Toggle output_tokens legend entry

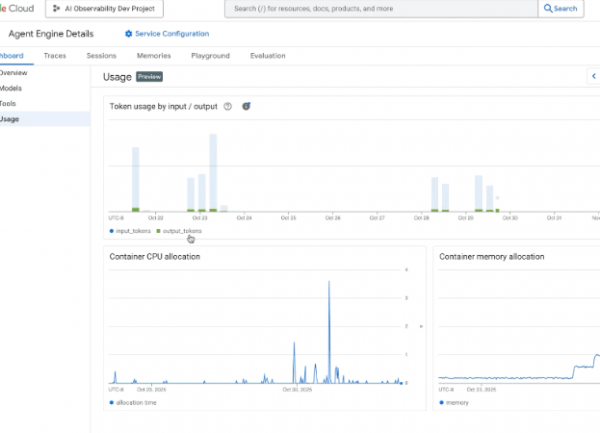(179, 231)
